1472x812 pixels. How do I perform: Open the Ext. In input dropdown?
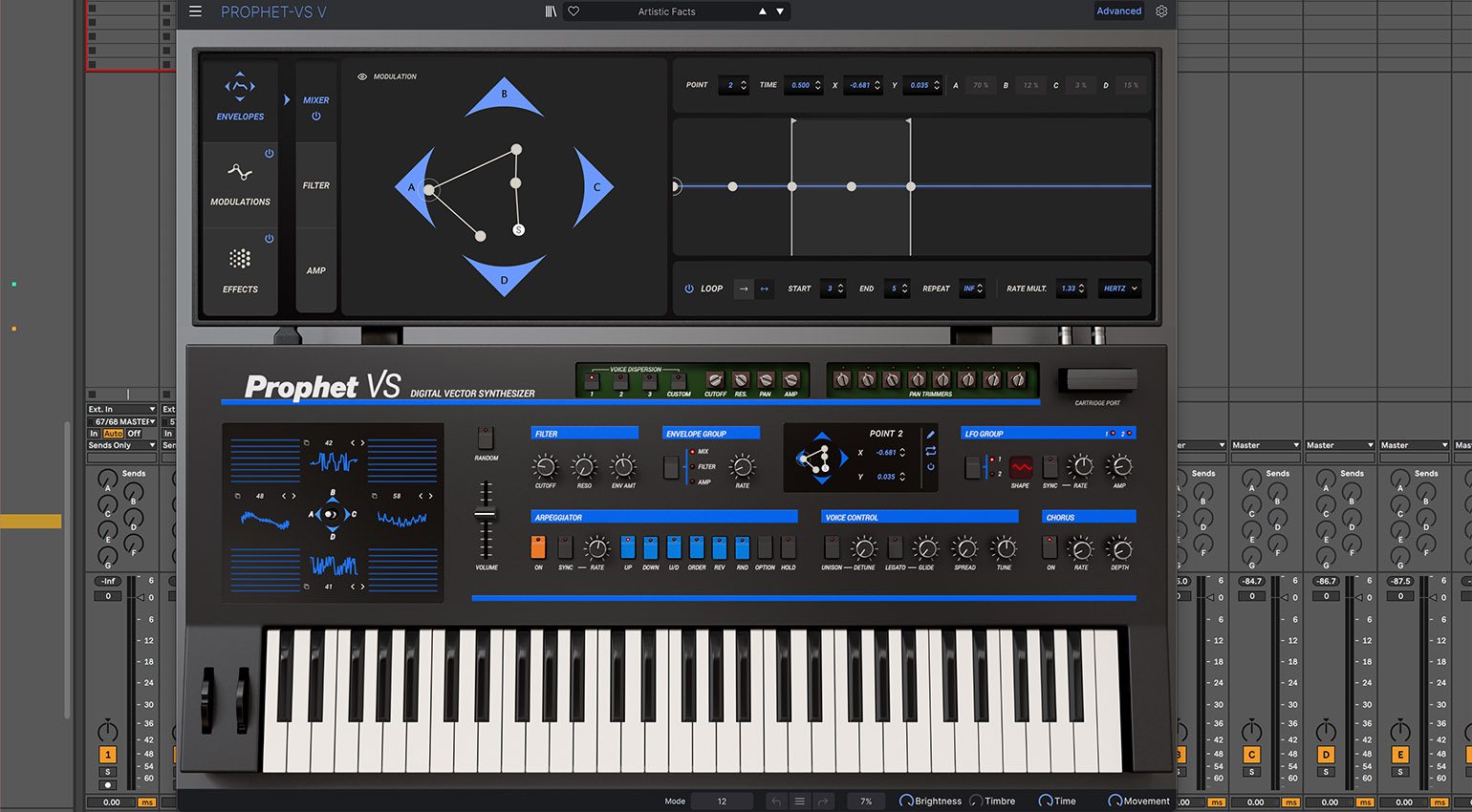[121, 409]
